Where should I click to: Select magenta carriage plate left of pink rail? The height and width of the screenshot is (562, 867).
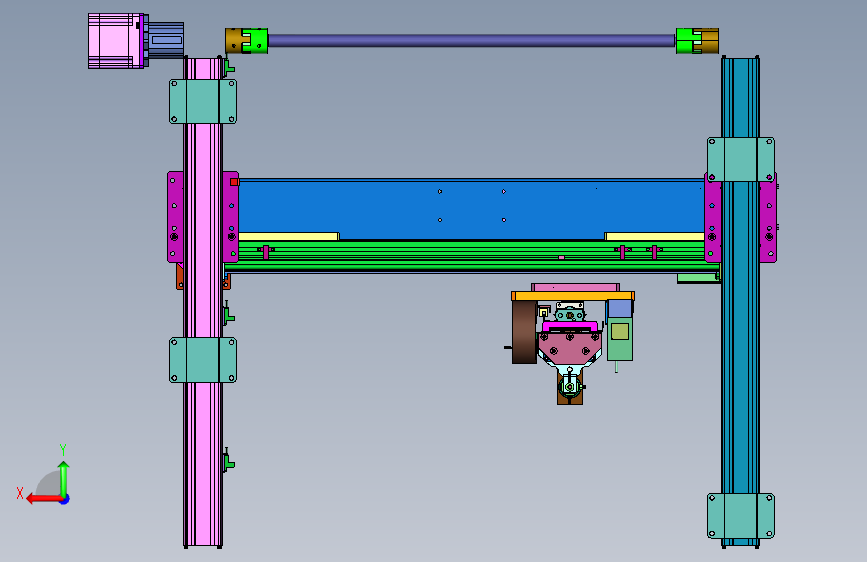(x=175, y=217)
